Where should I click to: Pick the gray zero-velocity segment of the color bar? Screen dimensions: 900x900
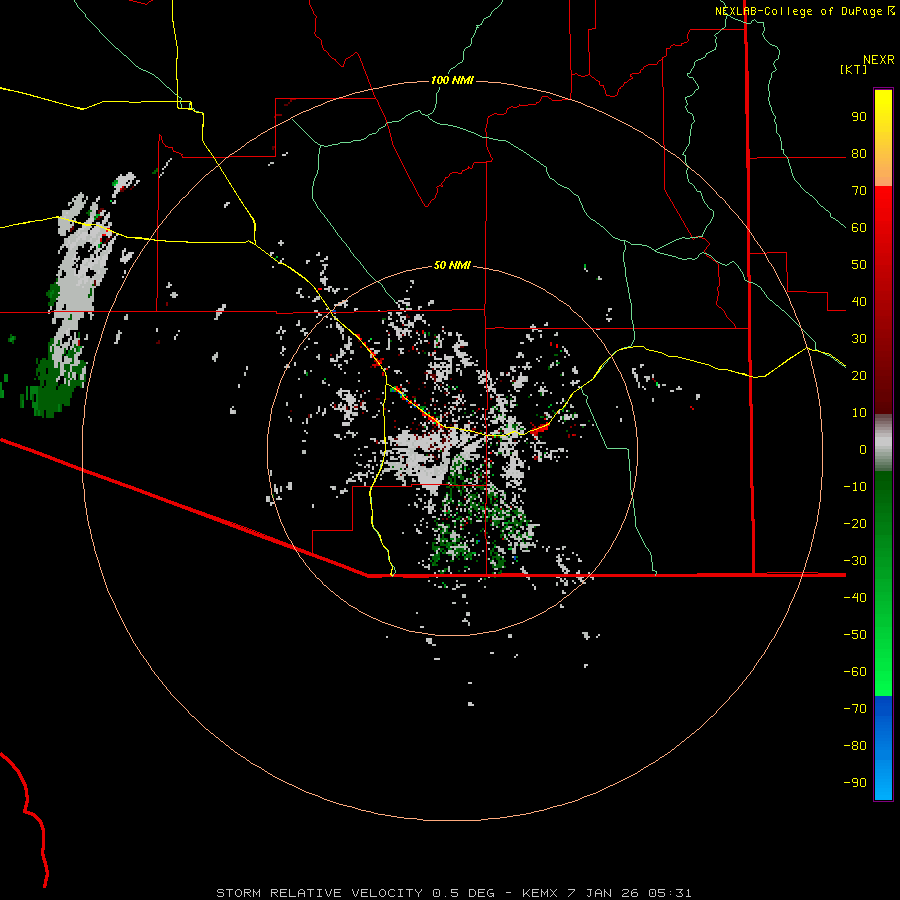click(883, 443)
